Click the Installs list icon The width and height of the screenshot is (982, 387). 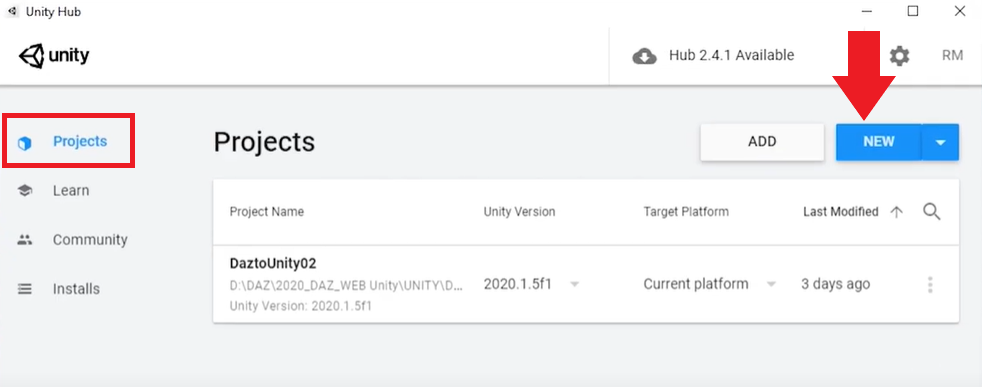pyautogui.click(x=24, y=289)
